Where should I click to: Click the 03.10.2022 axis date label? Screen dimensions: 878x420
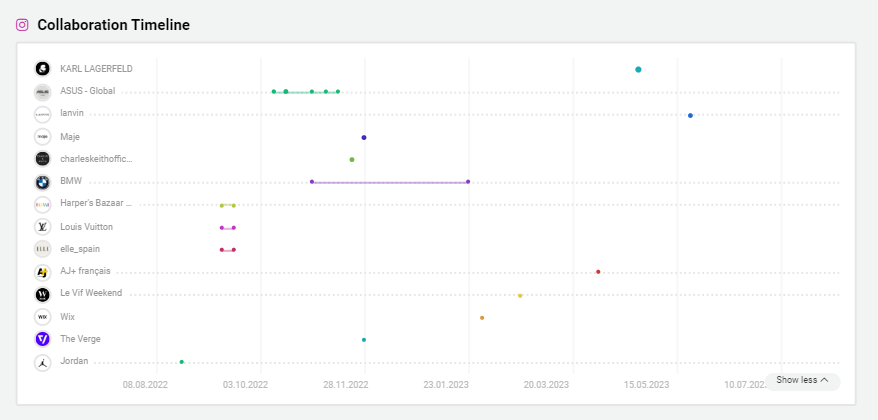tap(245, 385)
